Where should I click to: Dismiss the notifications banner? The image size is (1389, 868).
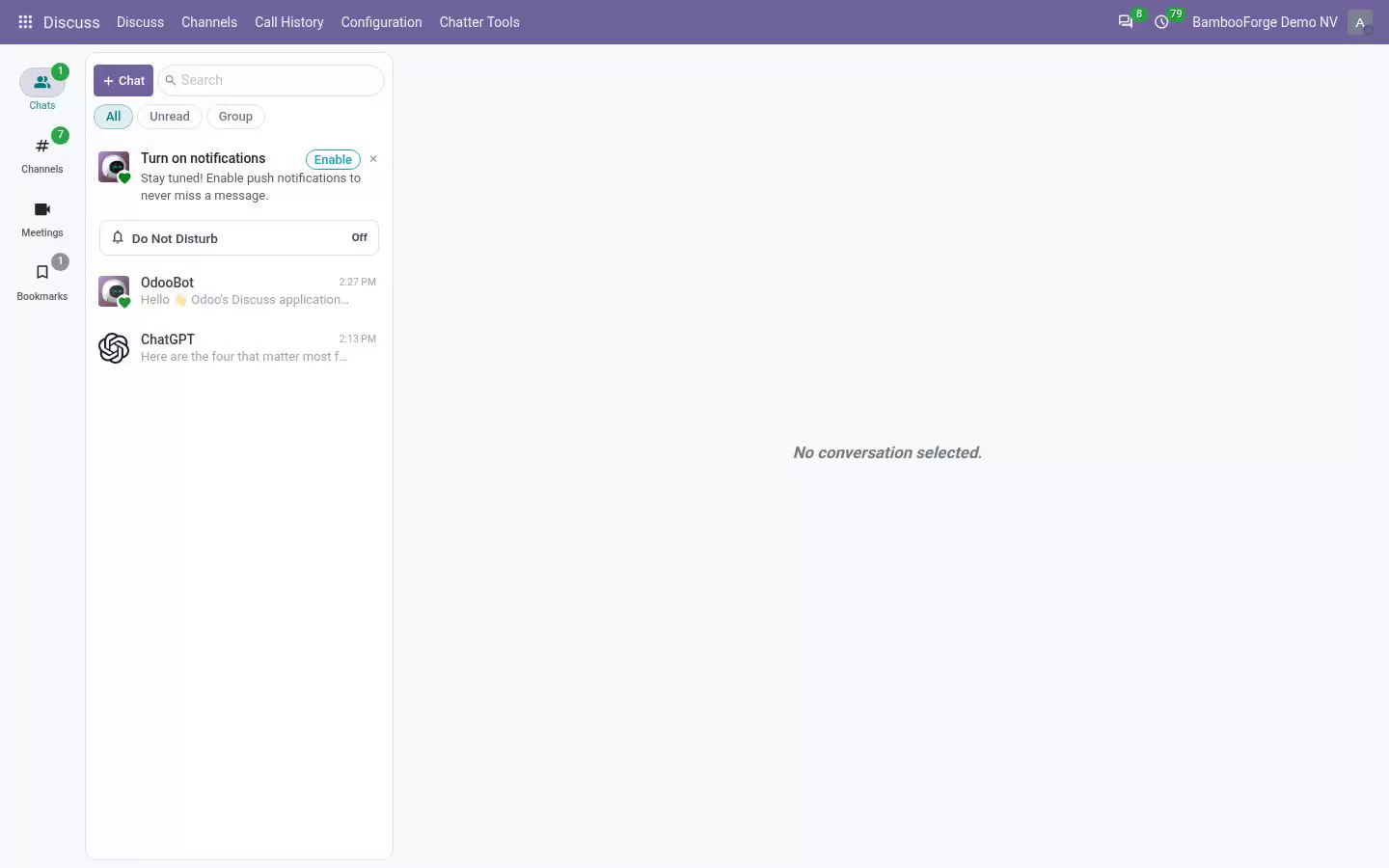[x=373, y=159]
